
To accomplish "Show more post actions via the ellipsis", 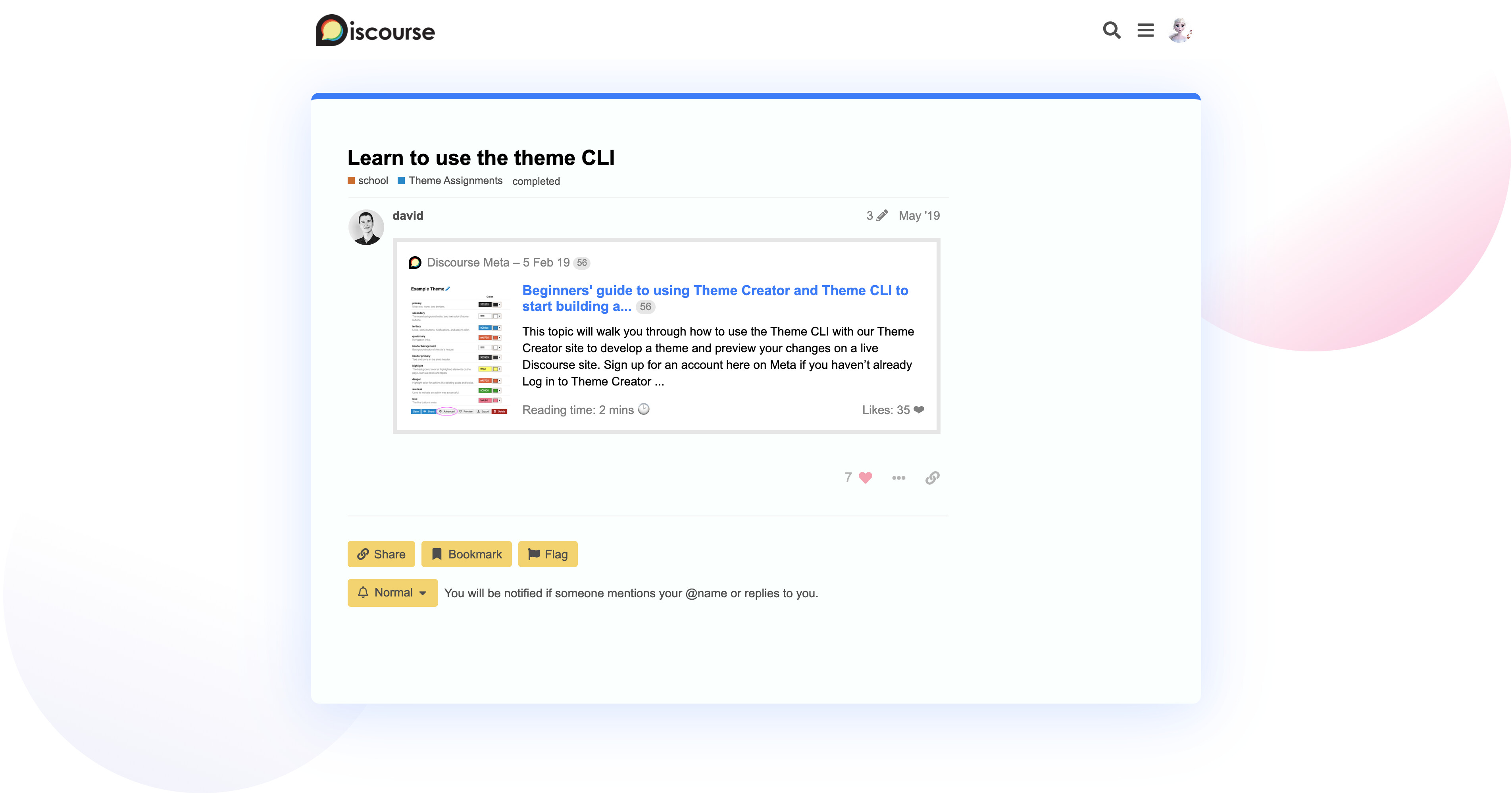I will point(898,478).
